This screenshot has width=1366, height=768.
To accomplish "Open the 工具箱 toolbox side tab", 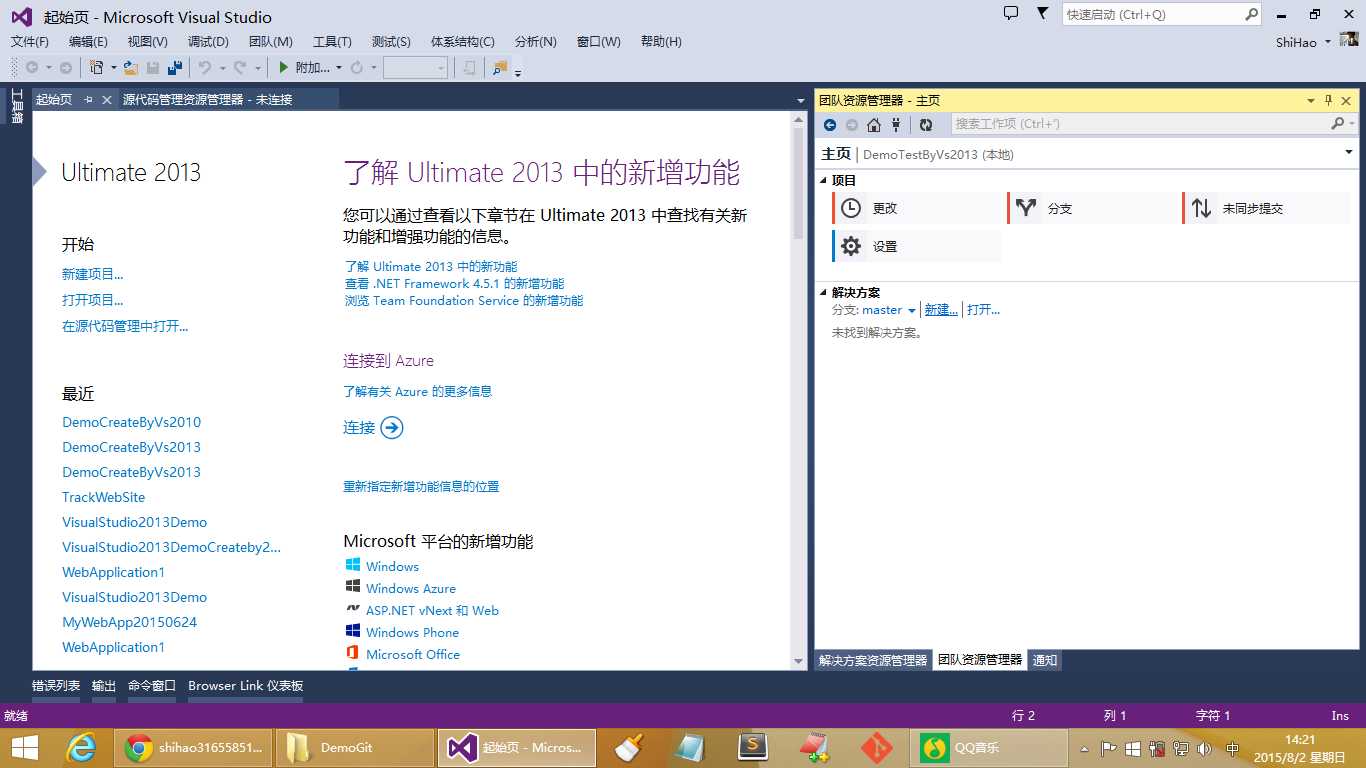I will pos(17,107).
